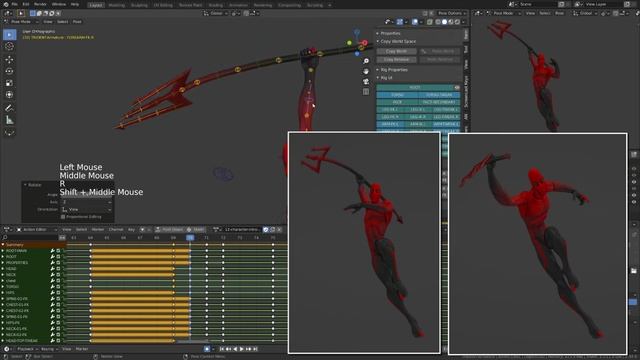Play the animation forward
This screenshot has height=360, width=640.
[242, 349]
